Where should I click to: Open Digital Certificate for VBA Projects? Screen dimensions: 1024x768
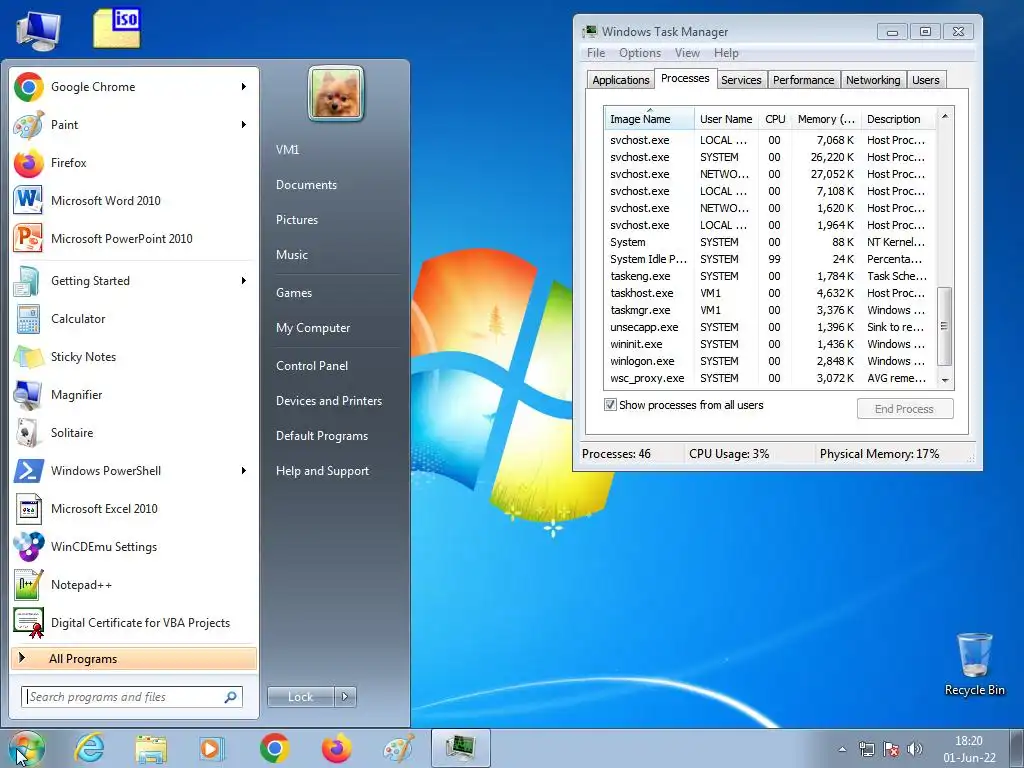coord(134,622)
